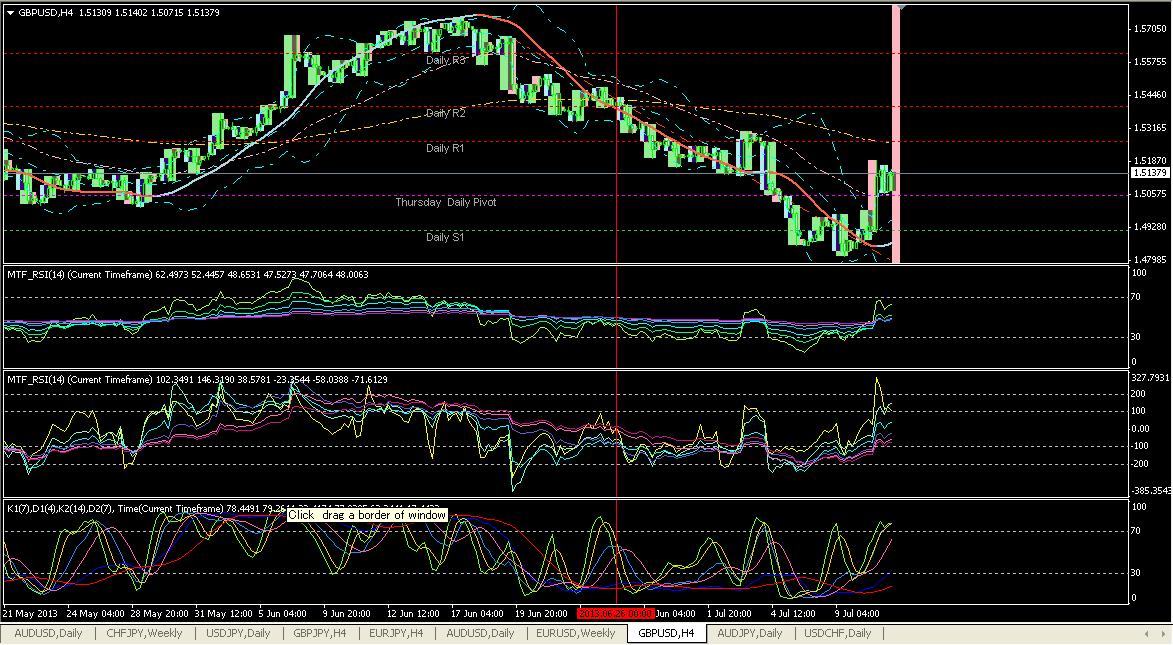Switch to the CHFJPY,Weekly chart tab
The width and height of the screenshot is (1173, 645).
click(144, 633)
